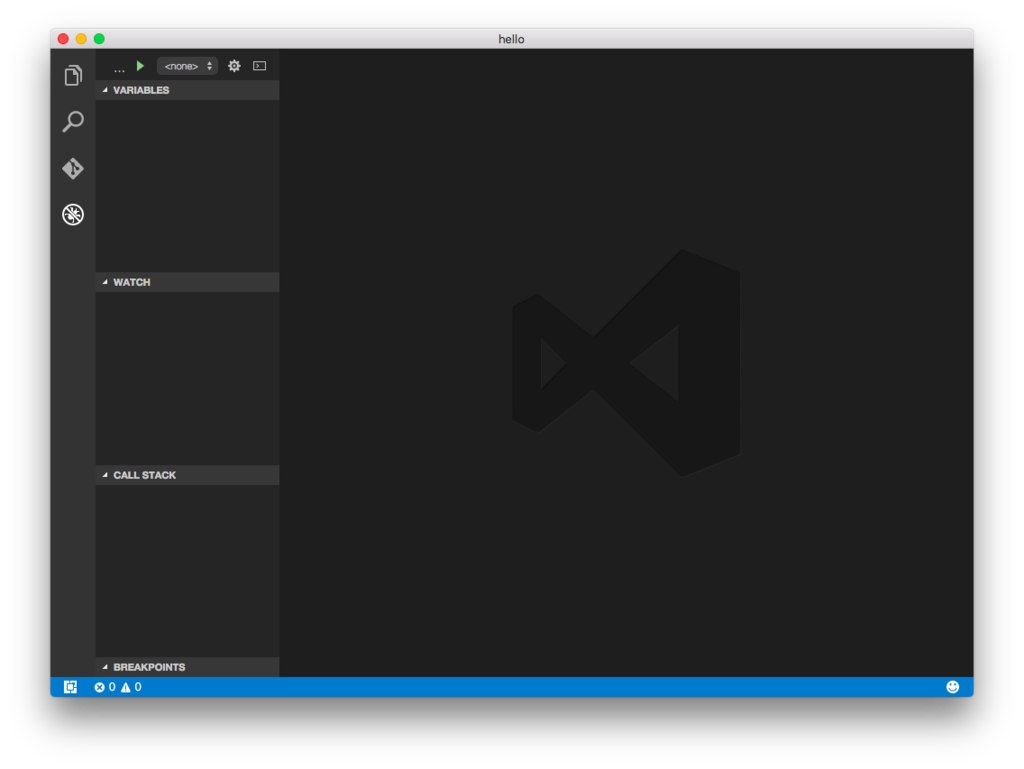Open the debug console icon

(x=260, y=66)
